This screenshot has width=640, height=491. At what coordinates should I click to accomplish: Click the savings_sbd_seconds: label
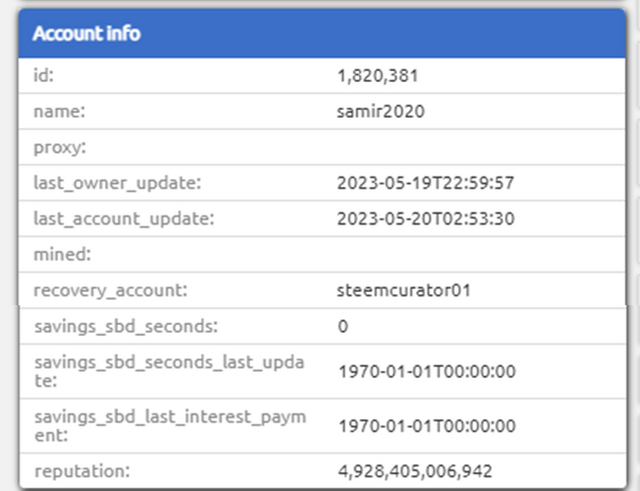[x=126, y=326]
